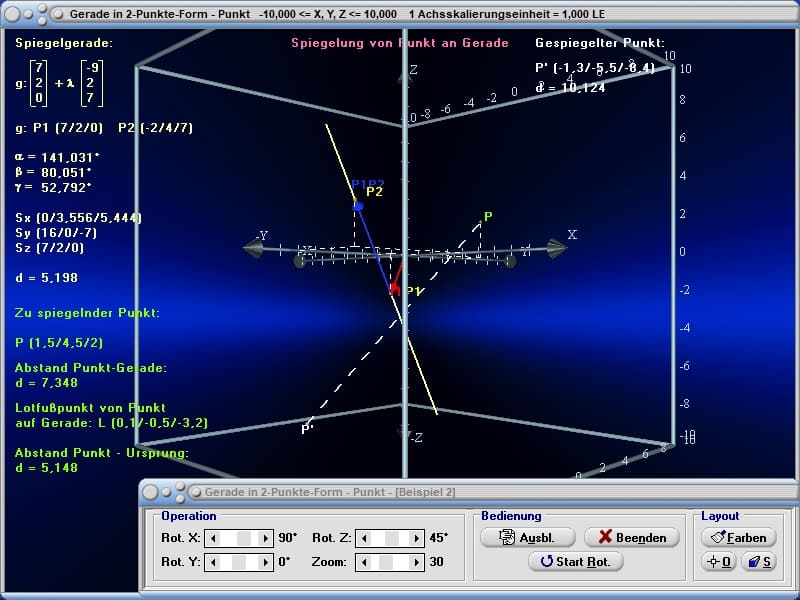Start rotation with Start Rot. button
Screen dimensions: 800x600
(576, 561)
